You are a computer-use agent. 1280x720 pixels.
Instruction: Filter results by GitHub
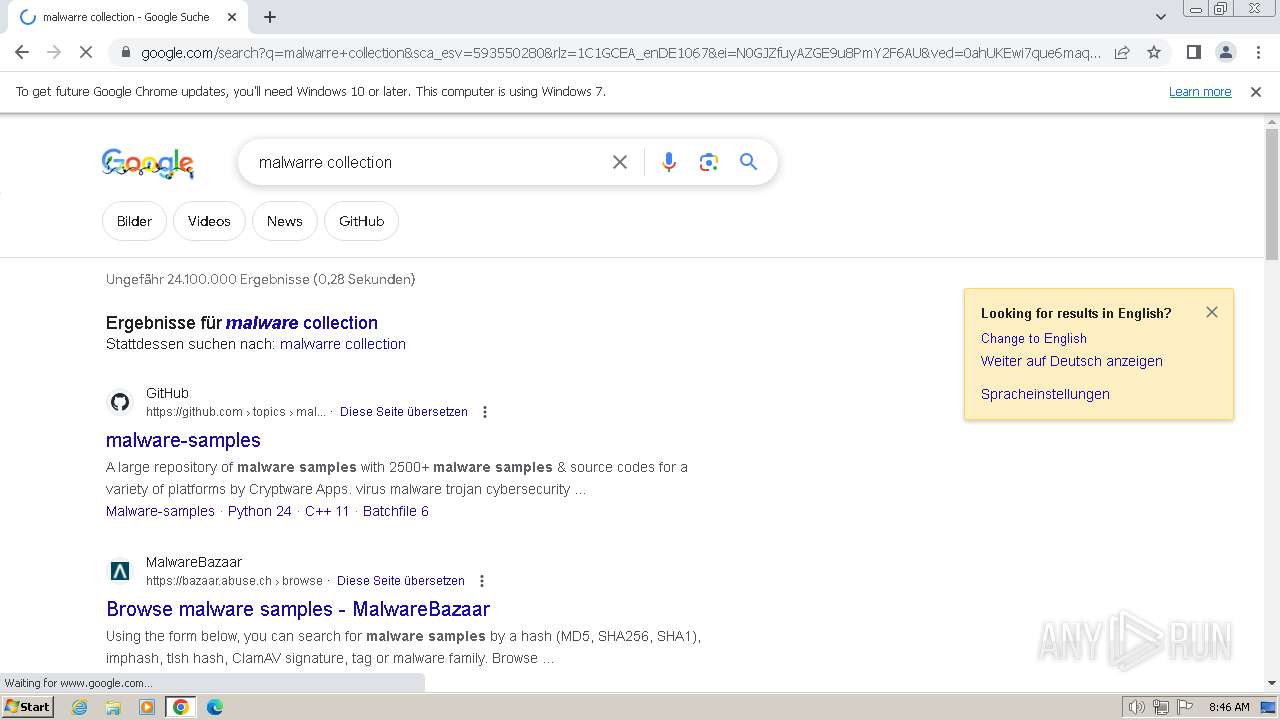click(x=361, y=221)
